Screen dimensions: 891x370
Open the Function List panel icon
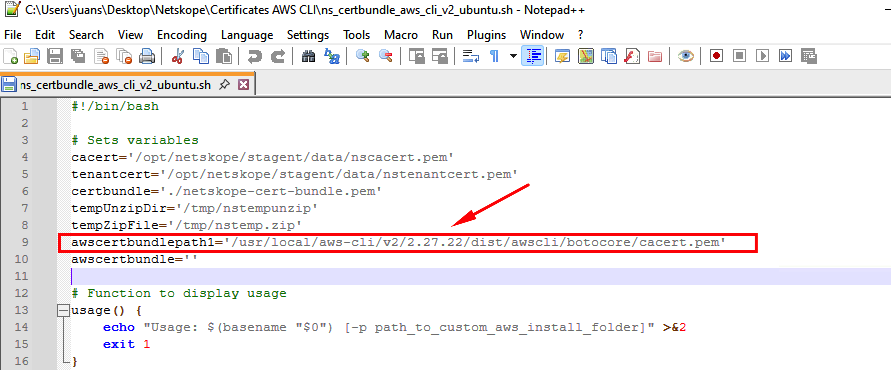click(632, 56)
